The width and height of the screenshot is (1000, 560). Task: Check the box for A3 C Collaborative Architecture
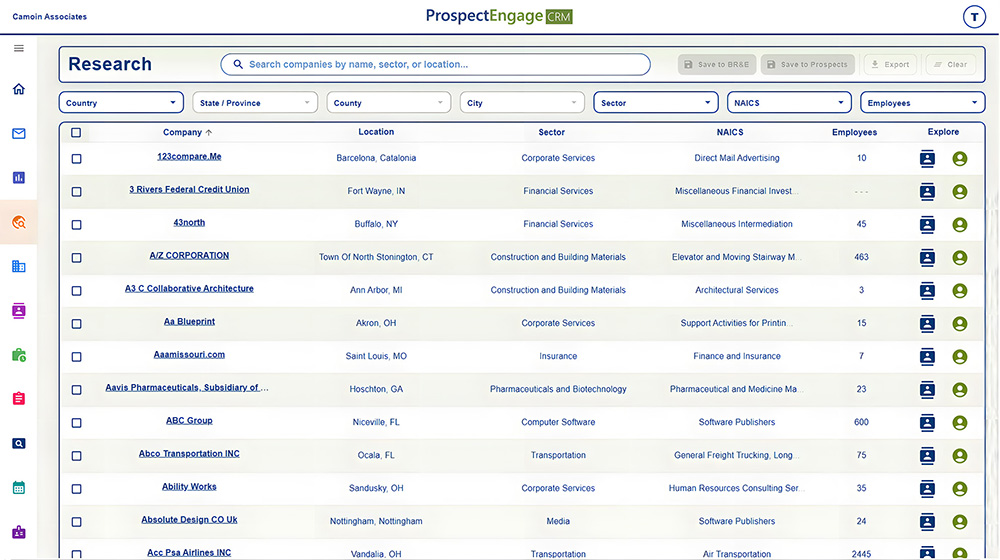coord(77,291)
